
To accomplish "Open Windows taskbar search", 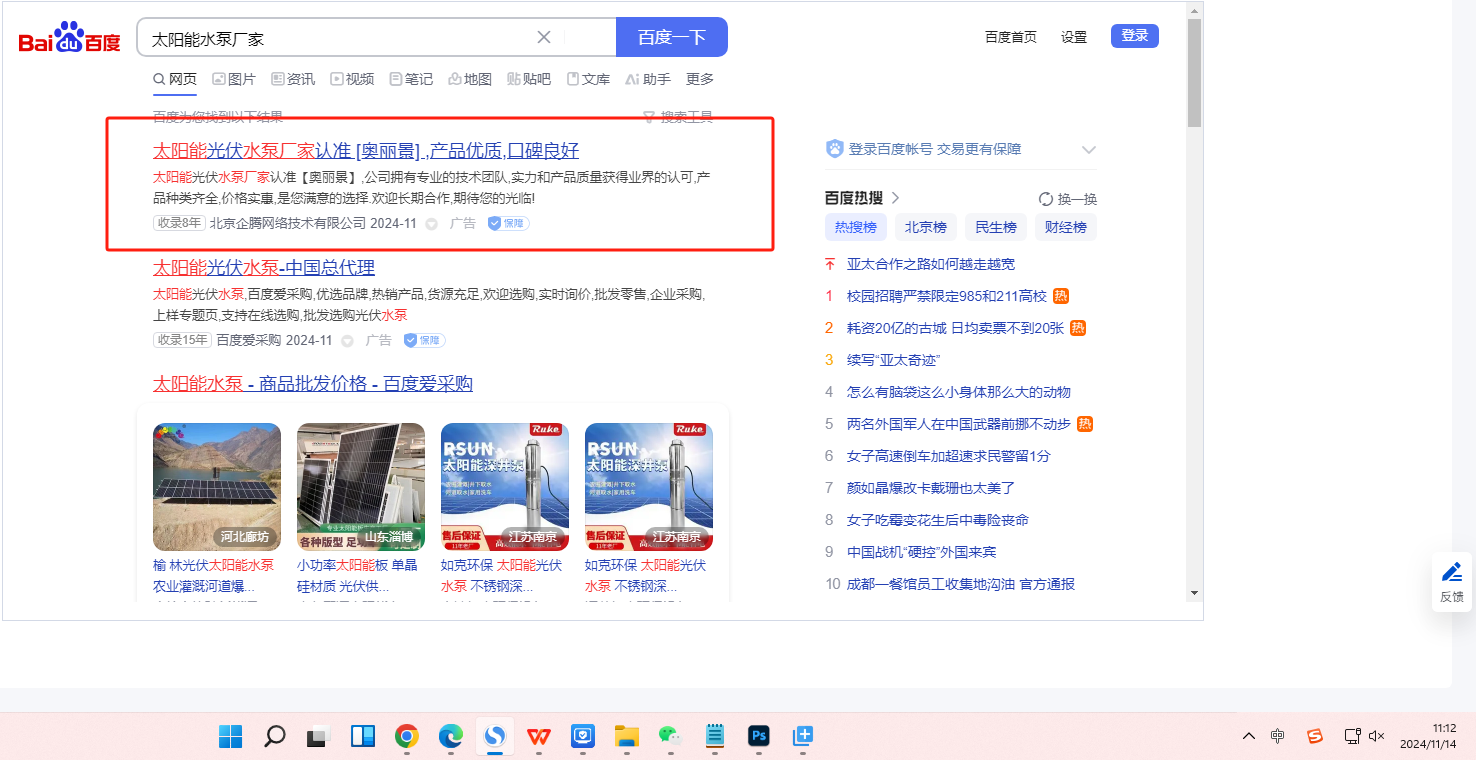I will point(275,737).
